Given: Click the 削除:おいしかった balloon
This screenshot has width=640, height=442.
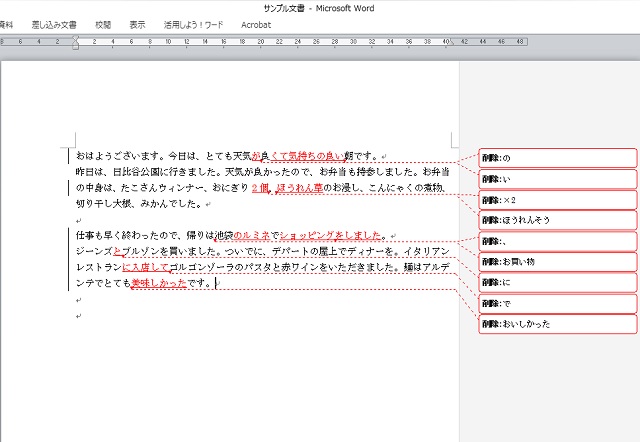Looking at the screenshot, I should (x=557, y=325).
